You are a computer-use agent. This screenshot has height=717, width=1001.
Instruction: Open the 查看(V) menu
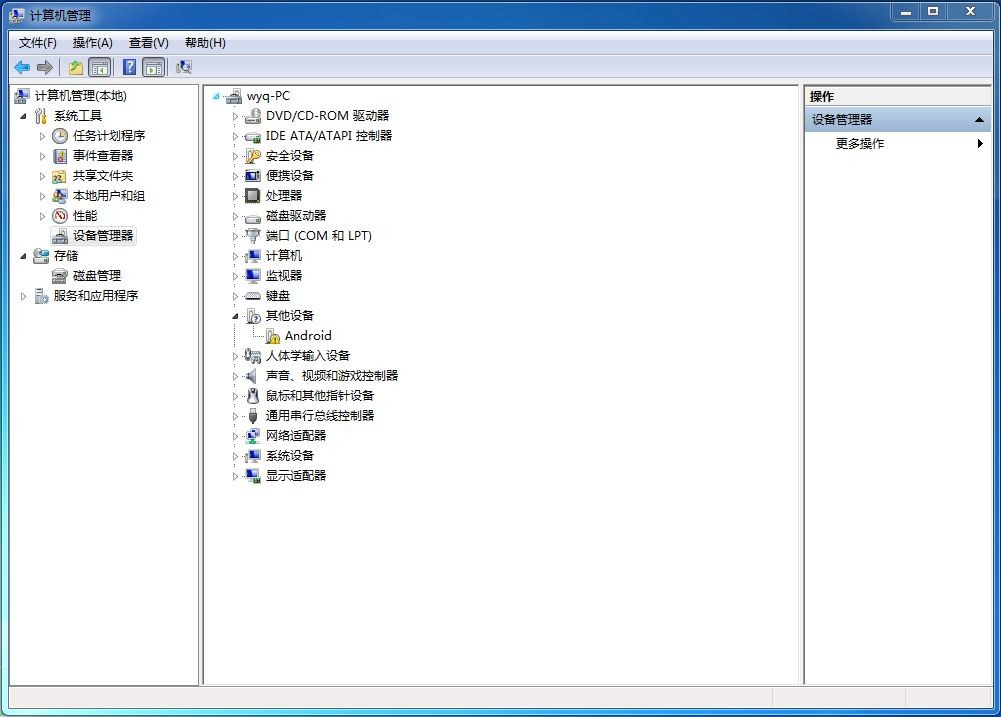[148, 43]
